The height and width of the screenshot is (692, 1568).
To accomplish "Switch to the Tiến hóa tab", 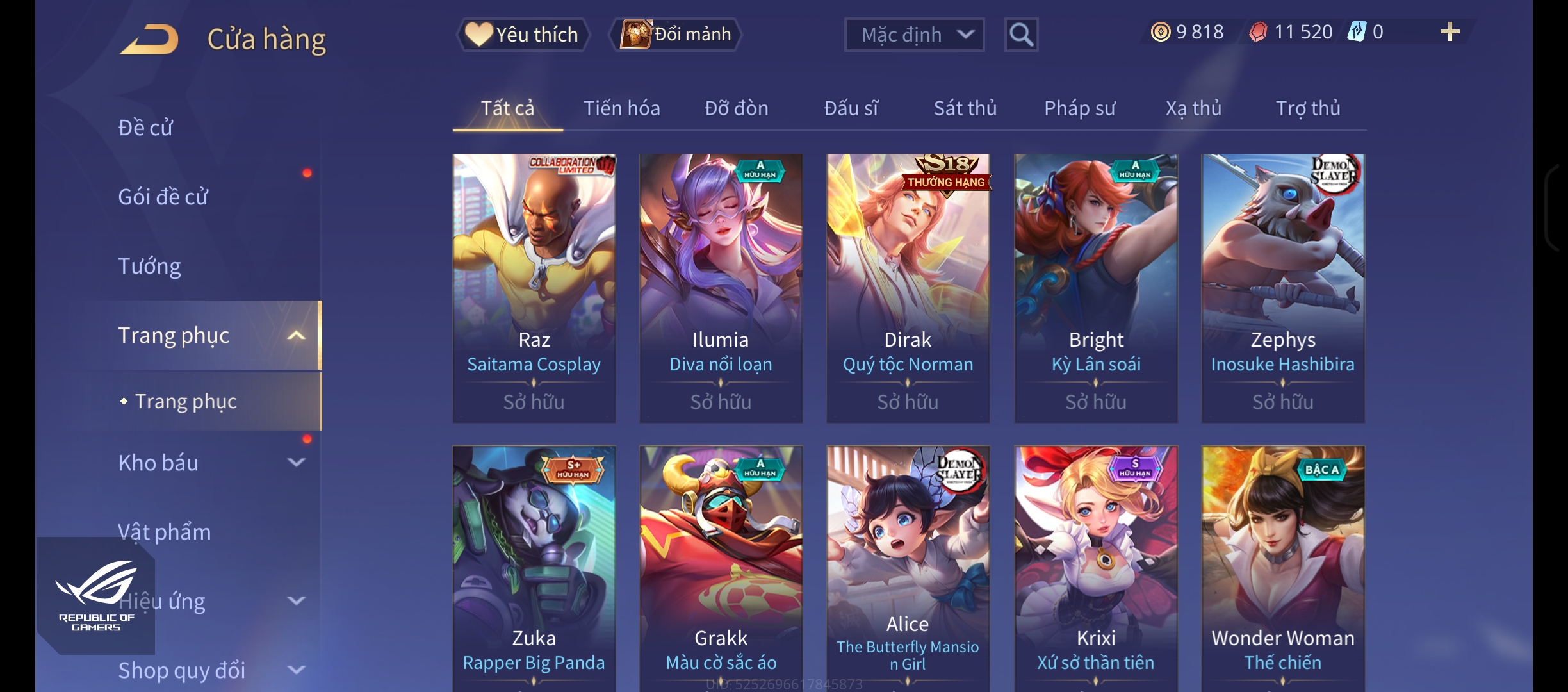I will [621, 108].
